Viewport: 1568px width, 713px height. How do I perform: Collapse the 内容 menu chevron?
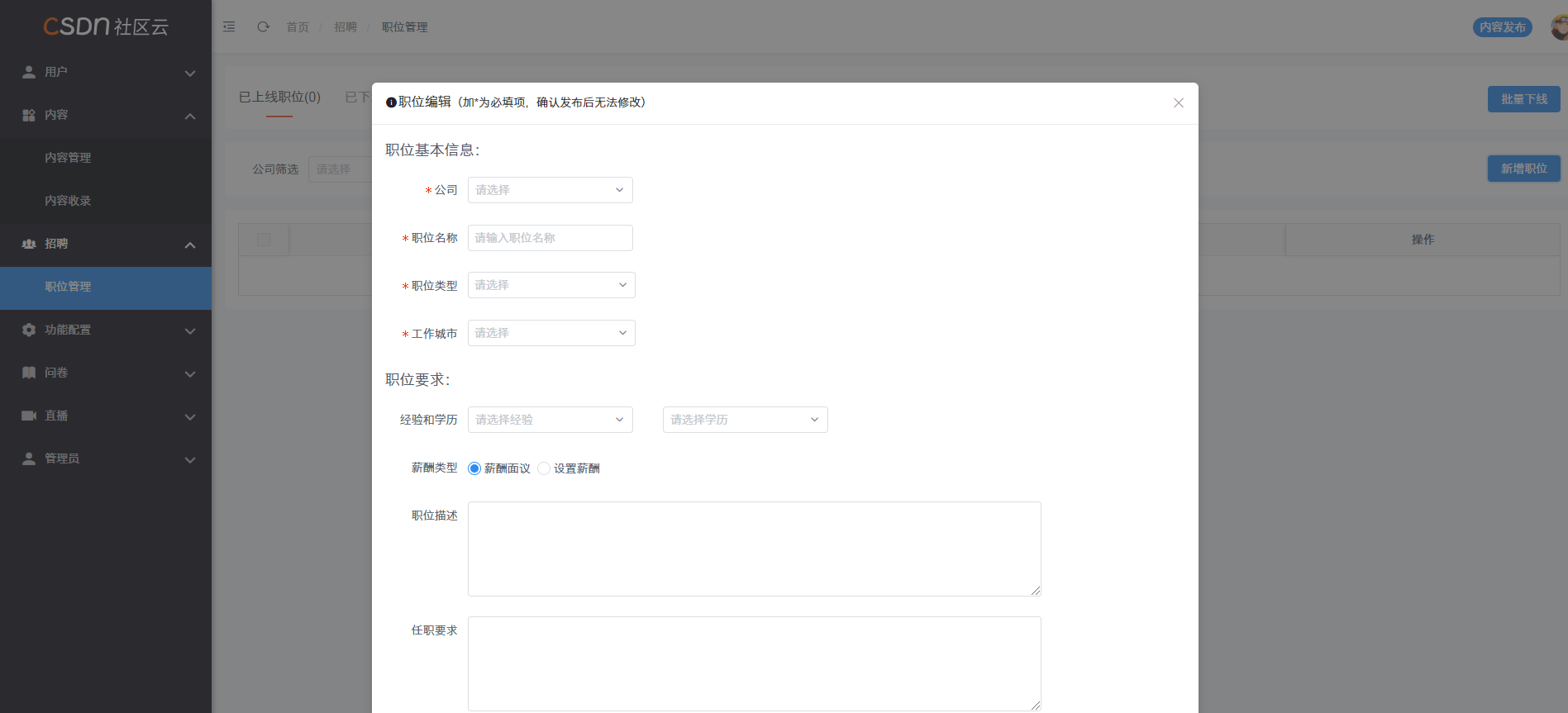pos(190,116)
